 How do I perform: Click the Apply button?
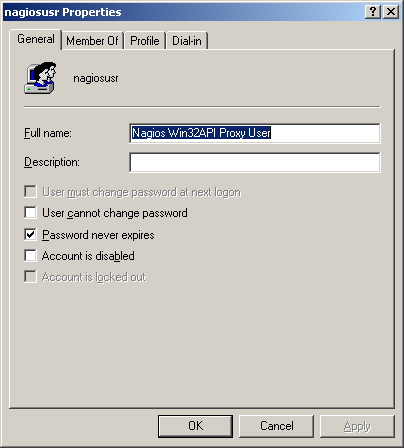point(357,426)
